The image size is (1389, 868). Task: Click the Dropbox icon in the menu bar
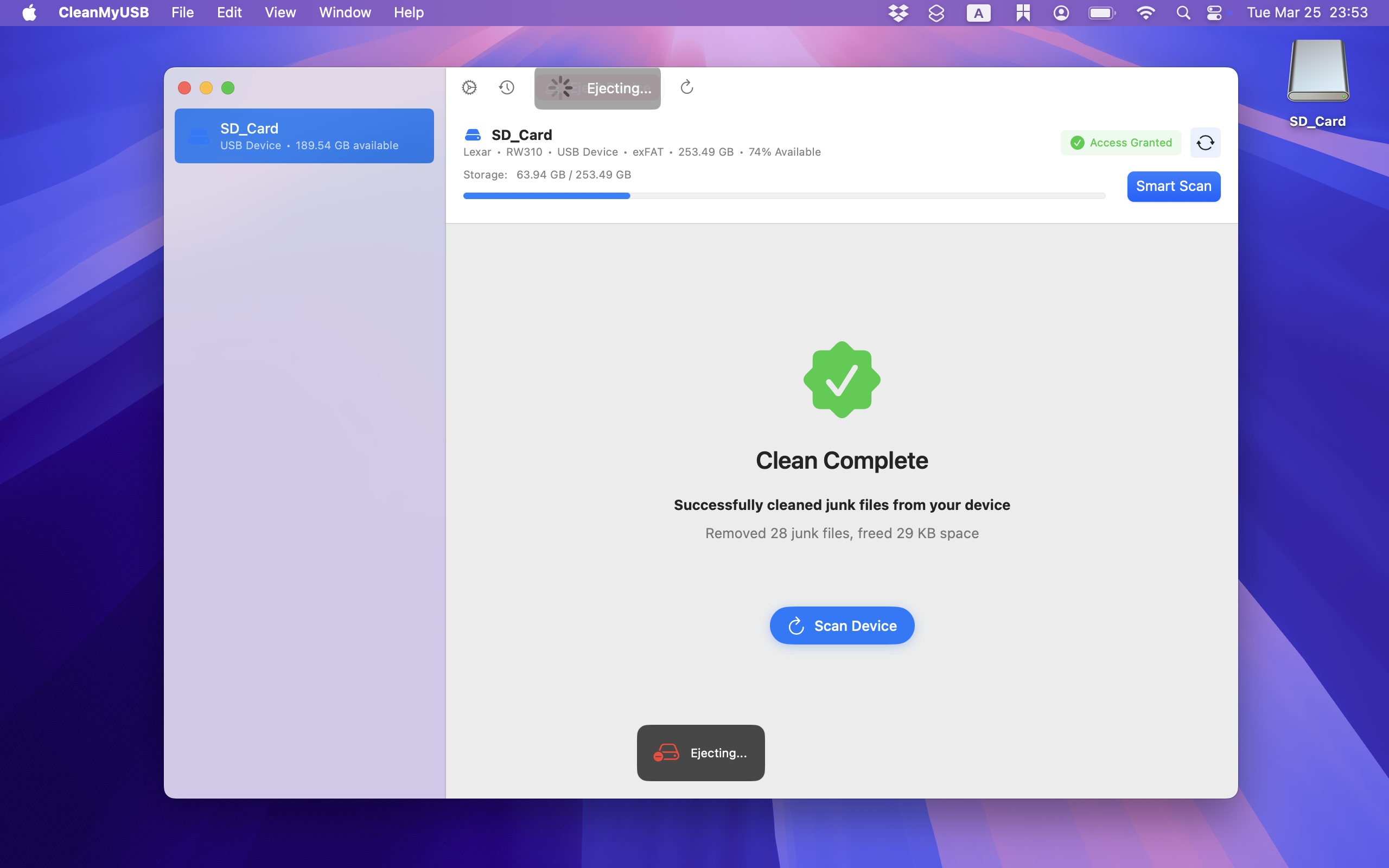(899, 12)
